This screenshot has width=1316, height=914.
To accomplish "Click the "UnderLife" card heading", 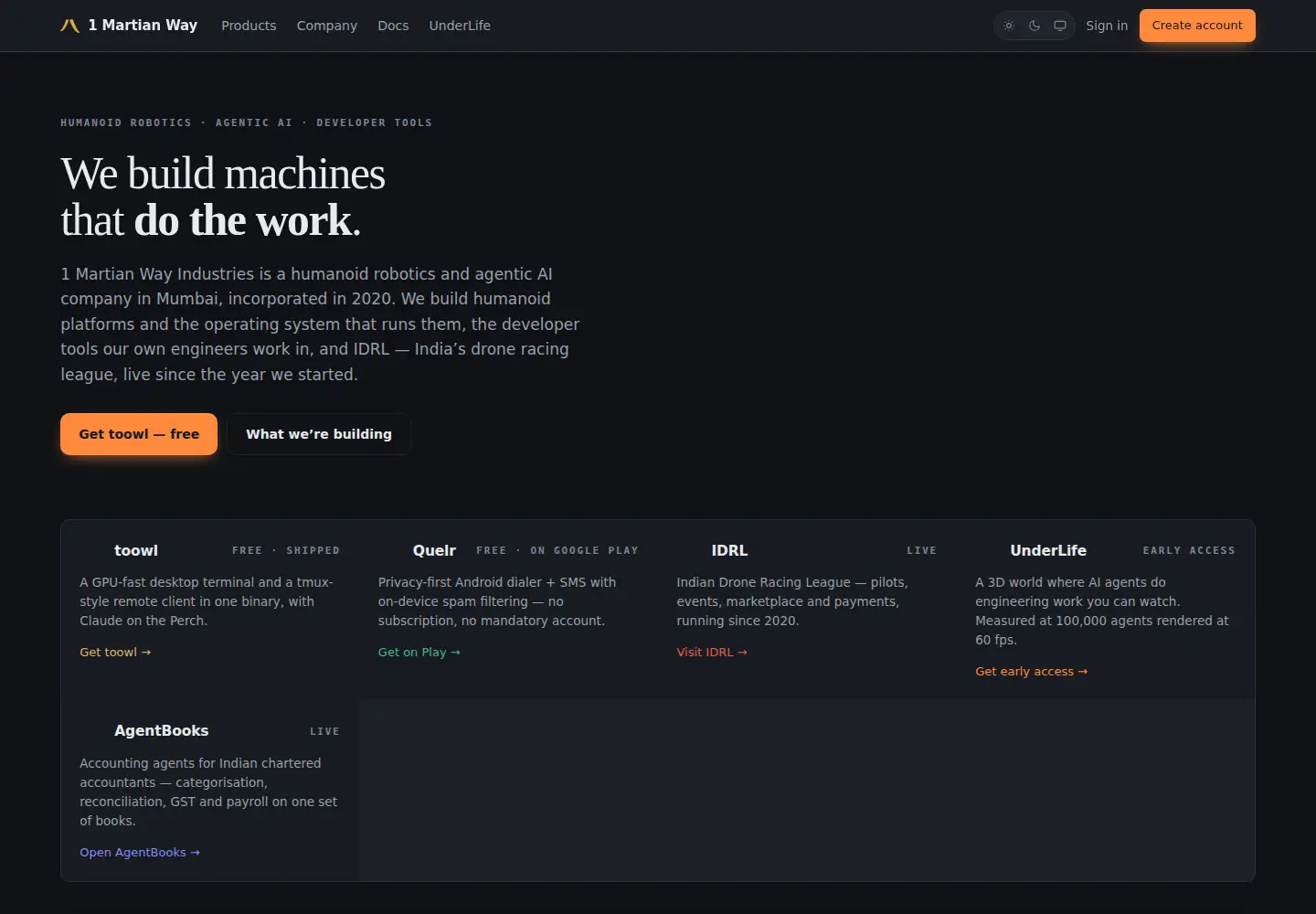I will tap(1048, 550).
